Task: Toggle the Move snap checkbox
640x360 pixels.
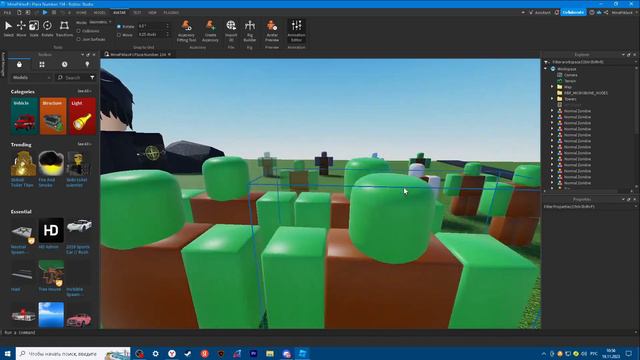Action: (119, 35)
